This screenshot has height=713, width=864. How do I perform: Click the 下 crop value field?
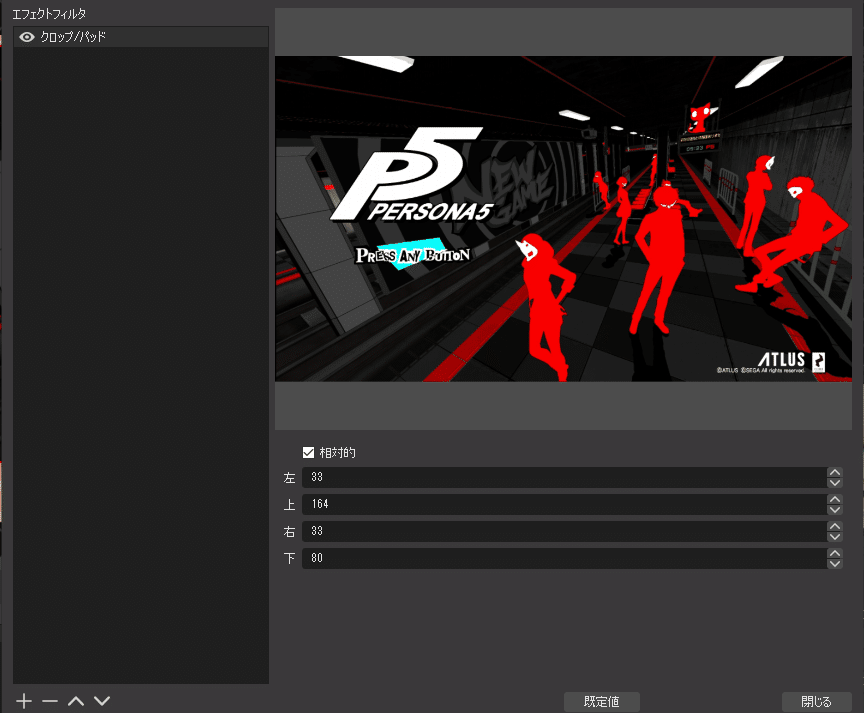coord(565,558)
